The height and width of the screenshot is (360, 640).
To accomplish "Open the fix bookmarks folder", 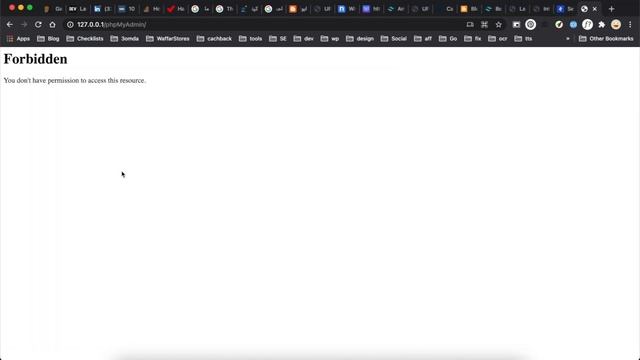I will point(473,39).
